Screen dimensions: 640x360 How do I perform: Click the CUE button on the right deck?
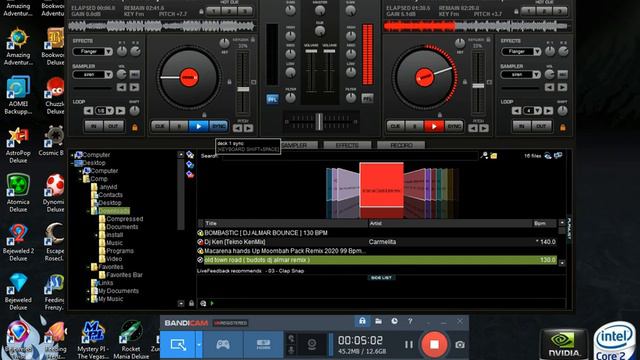tap(395, 127)
